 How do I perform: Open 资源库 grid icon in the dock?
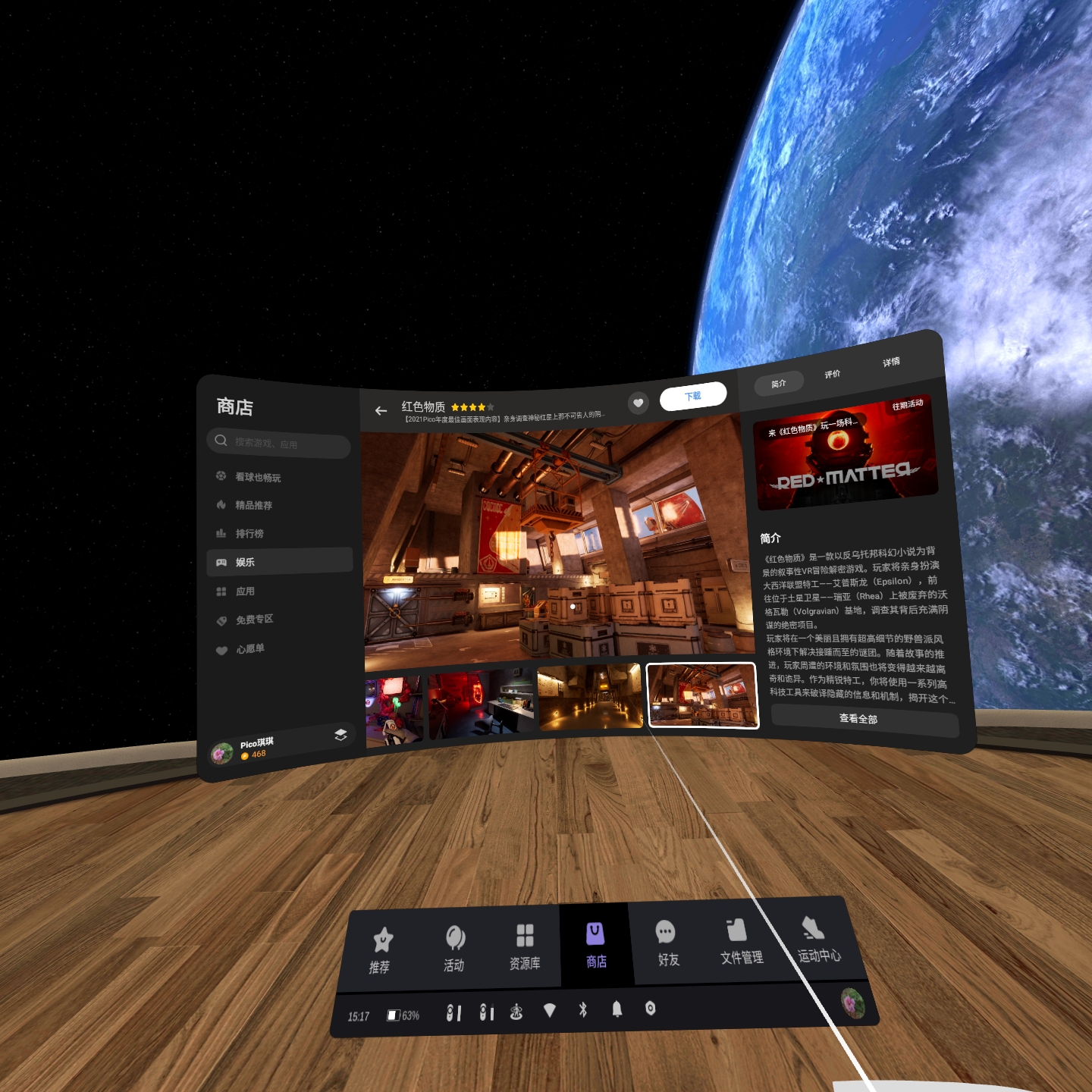tap(525, 936)
